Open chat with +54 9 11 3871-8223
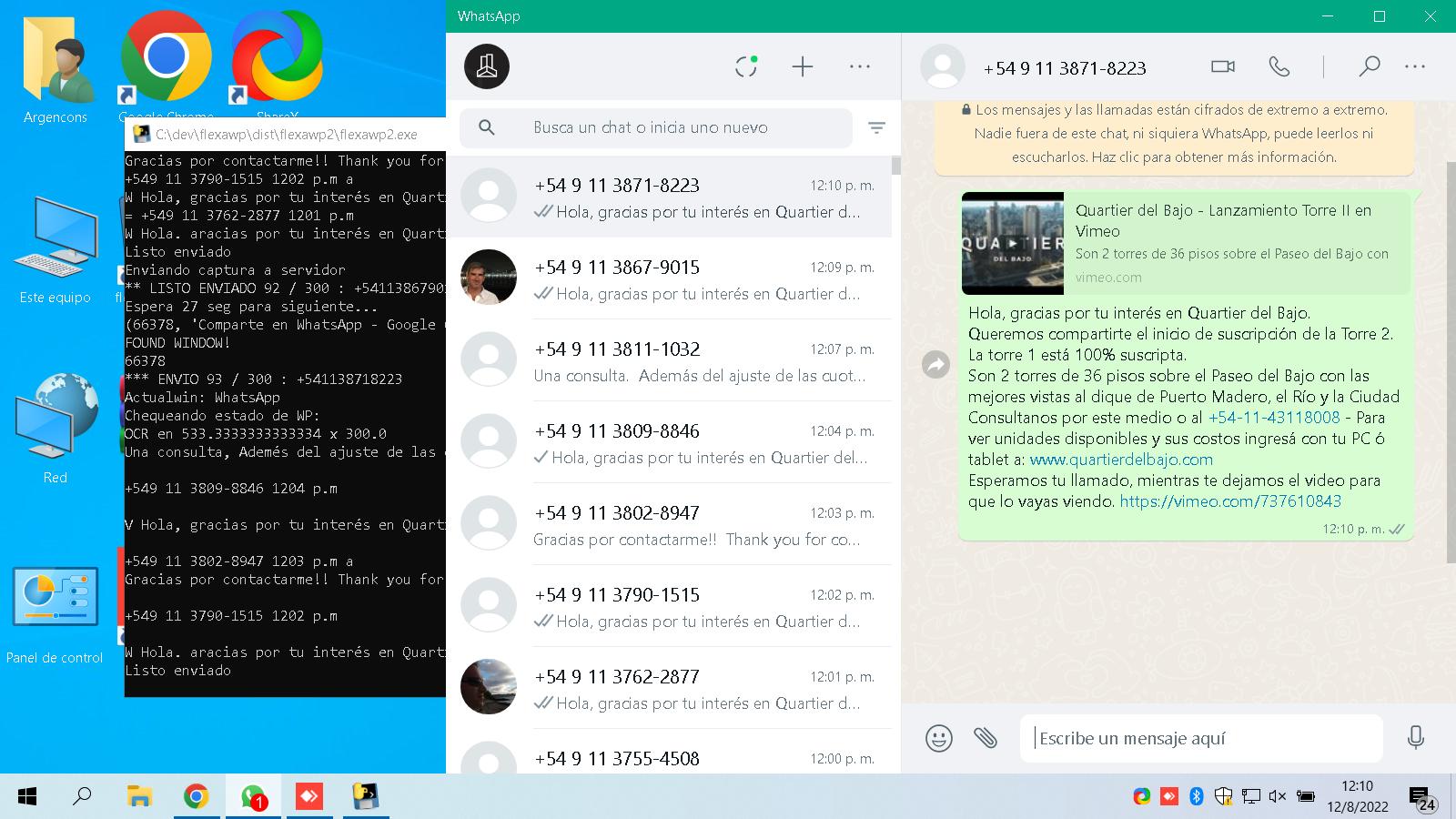Viewport: 1456px width, 819px height. 669,197
